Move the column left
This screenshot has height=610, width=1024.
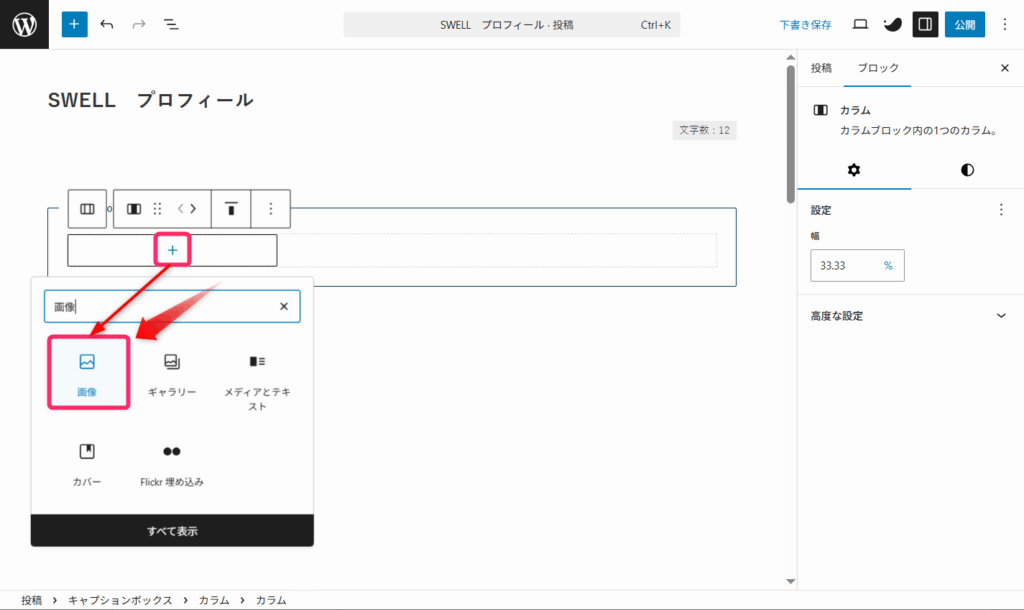click(181, 209)
